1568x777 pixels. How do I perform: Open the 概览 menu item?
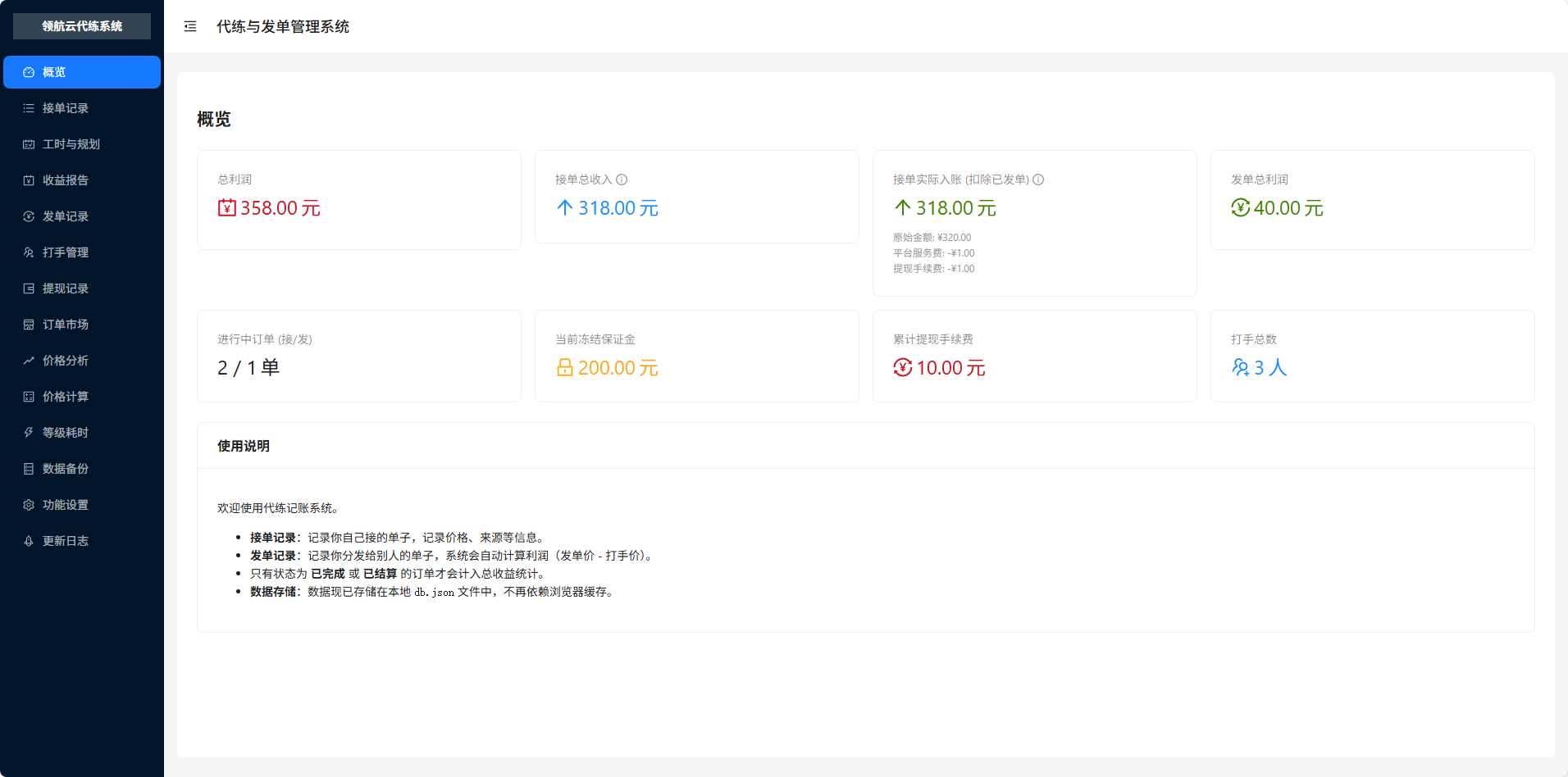coord(81,72)
